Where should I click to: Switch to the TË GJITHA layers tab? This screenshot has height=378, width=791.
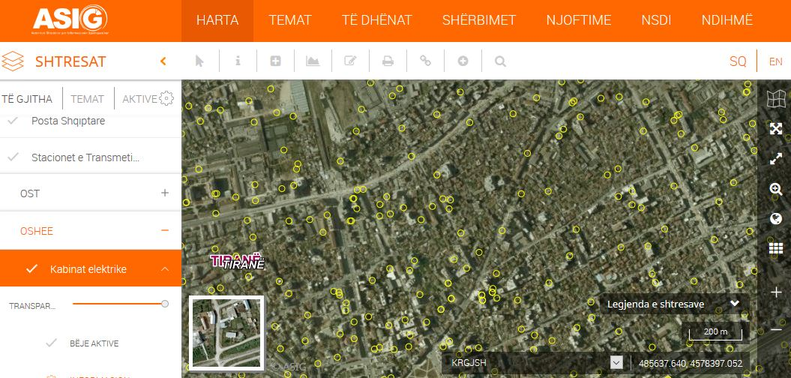27,99
